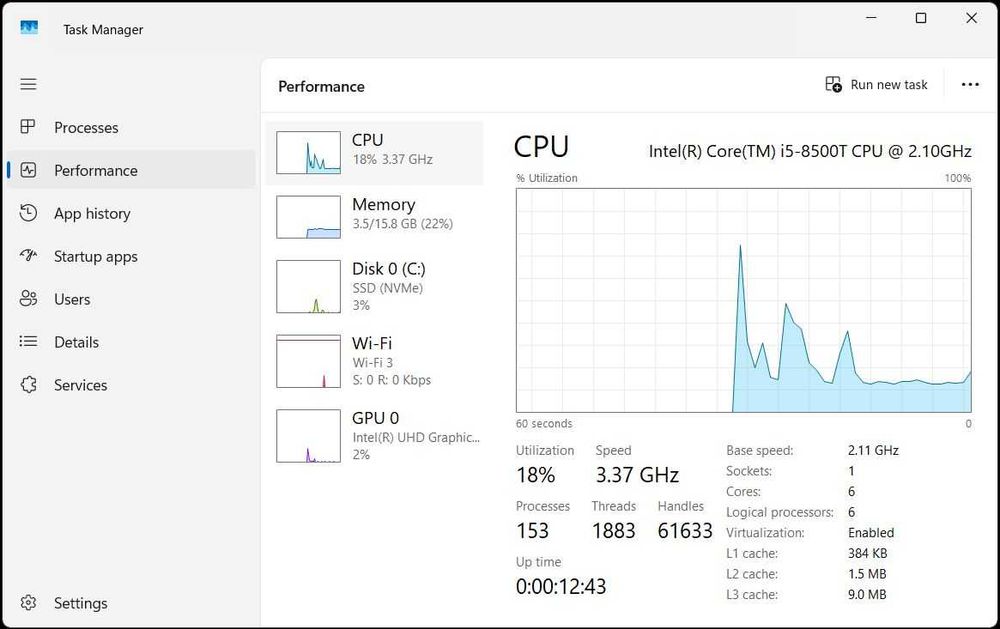
Task: Click the Services puzzle-gear icon
Action: pos(28,385)
